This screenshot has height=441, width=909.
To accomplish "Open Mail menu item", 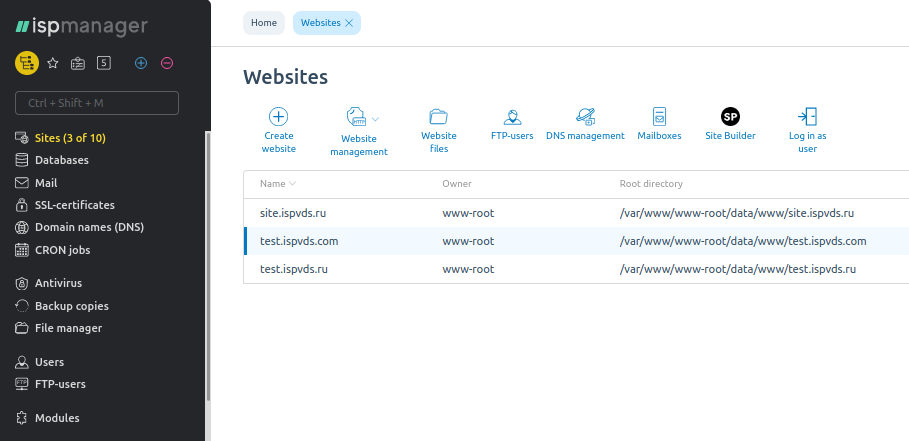I will point(46,183).
